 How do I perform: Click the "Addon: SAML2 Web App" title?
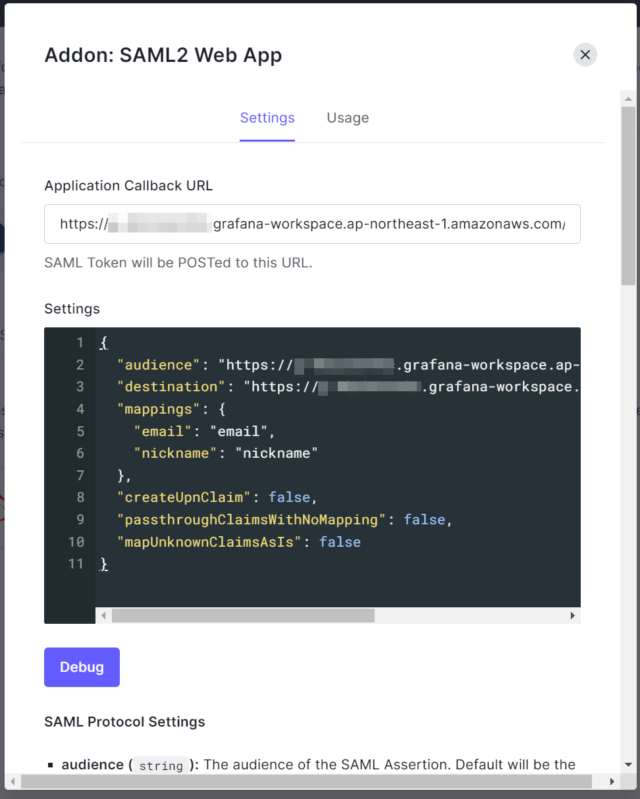(163, 55)
